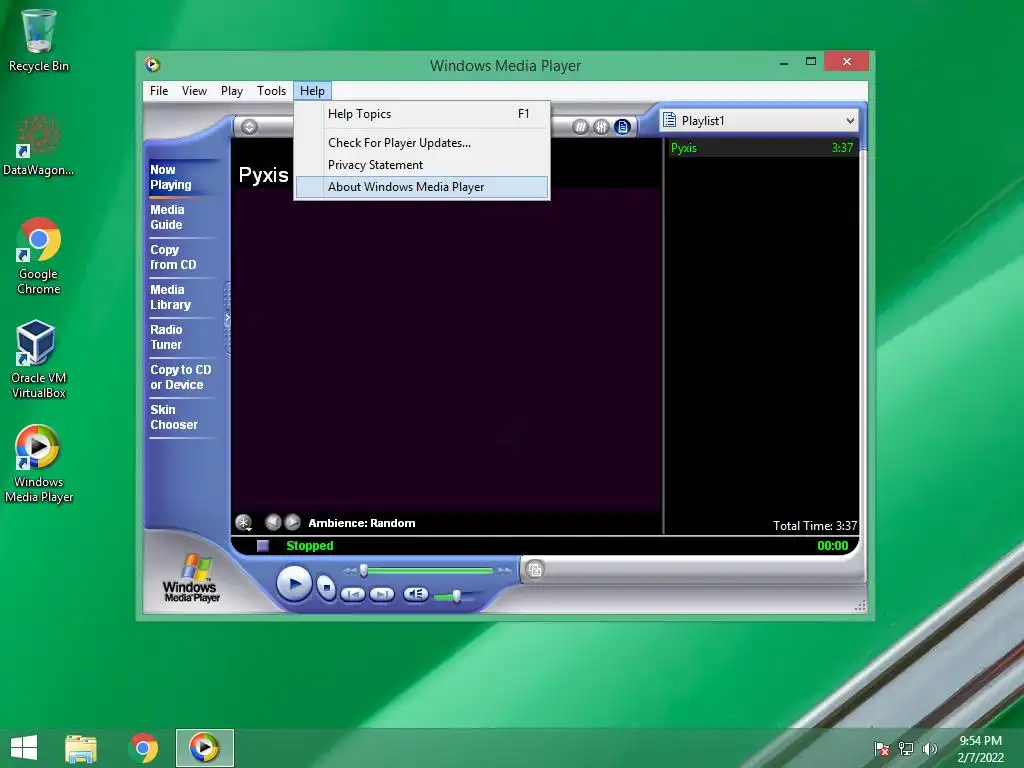This screenshot has height=768, width=1024.
Task: Select the next visualization
Action: click(x=293, y=522)
